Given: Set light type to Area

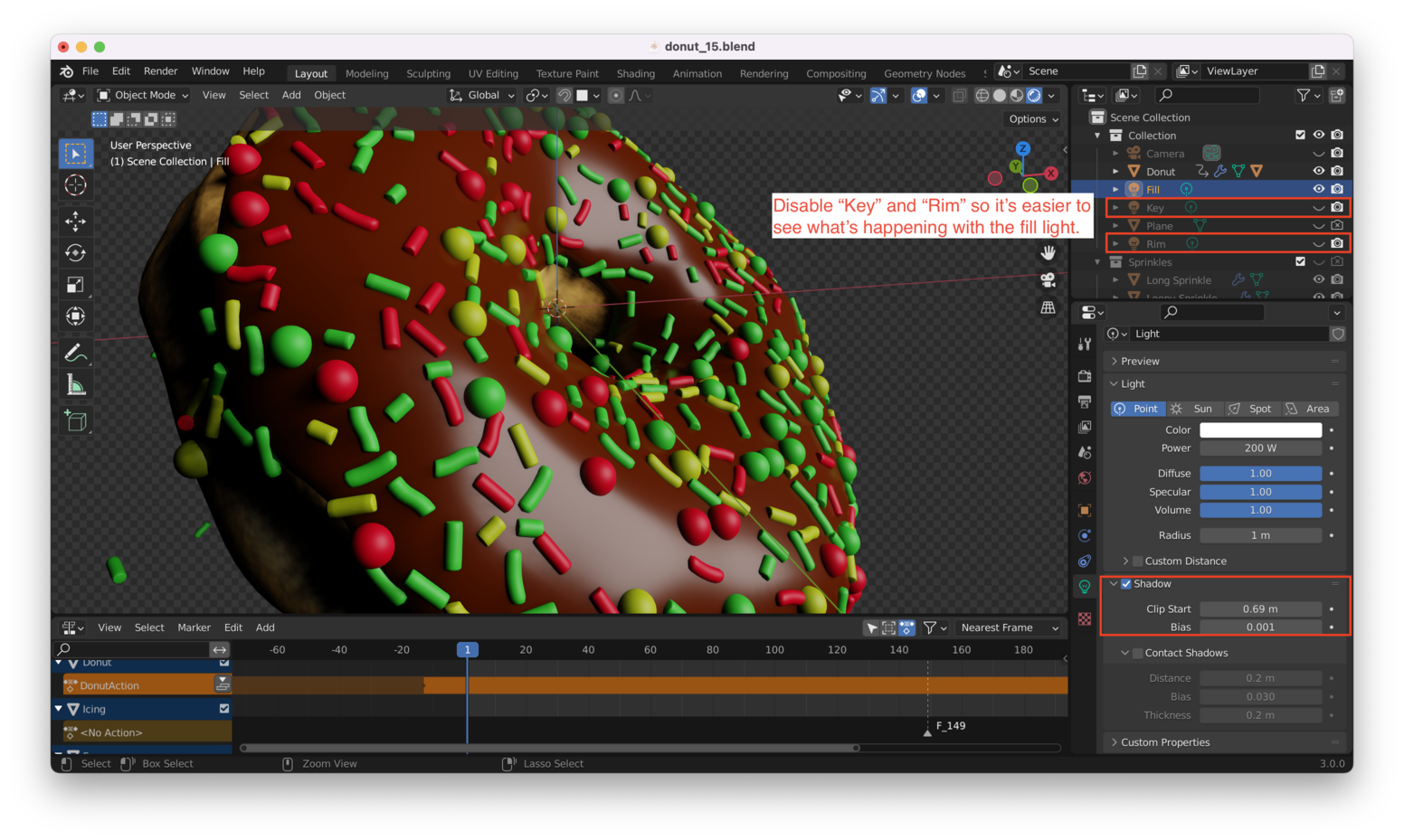Looking at the screenshot, I should (x=1307, y=409).
